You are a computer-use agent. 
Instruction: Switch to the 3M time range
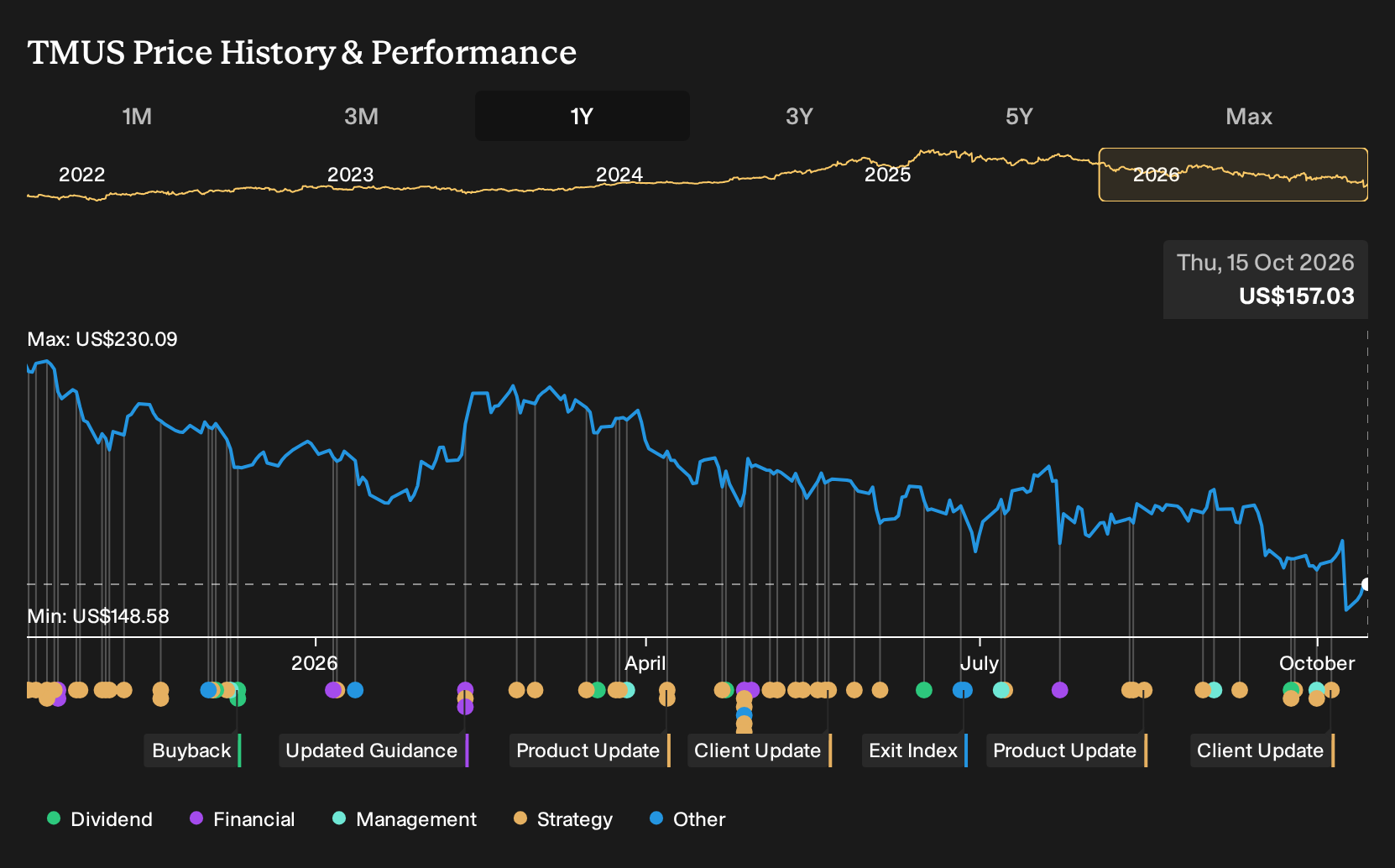point(361,116)
